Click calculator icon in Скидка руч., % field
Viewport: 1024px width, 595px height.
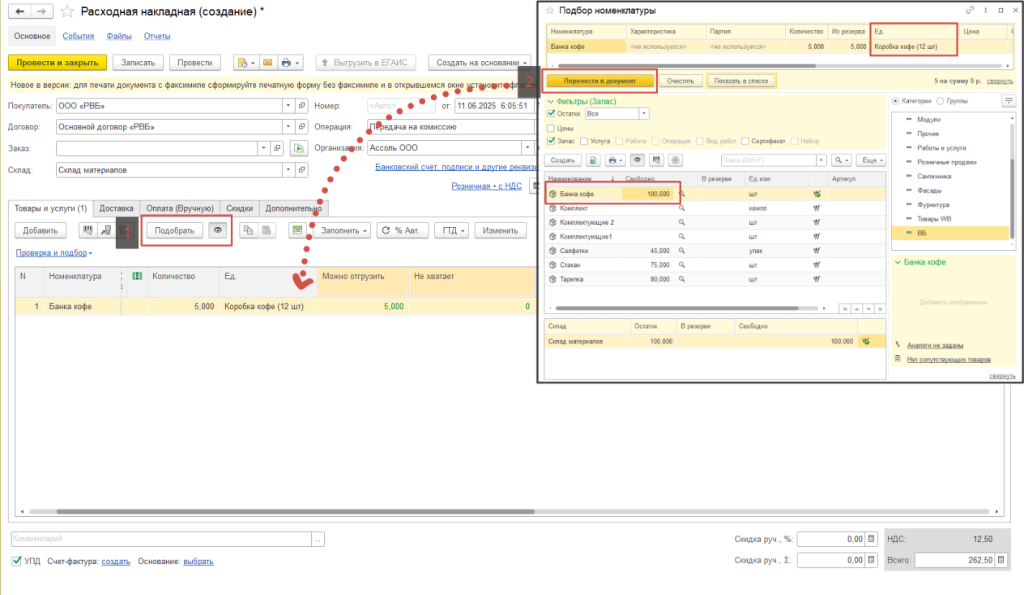[870, 539]
